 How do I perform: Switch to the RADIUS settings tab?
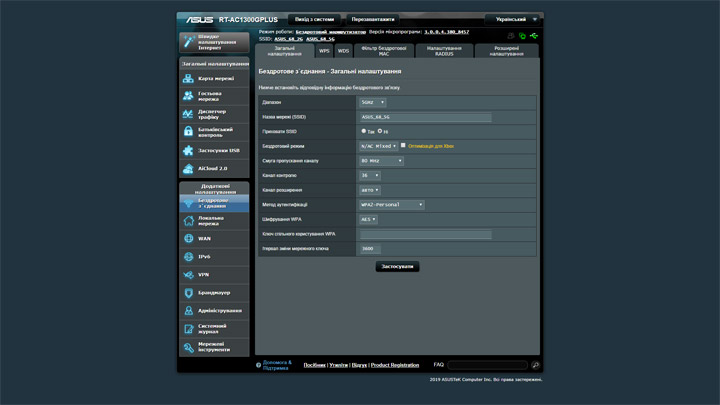point(444,51)
